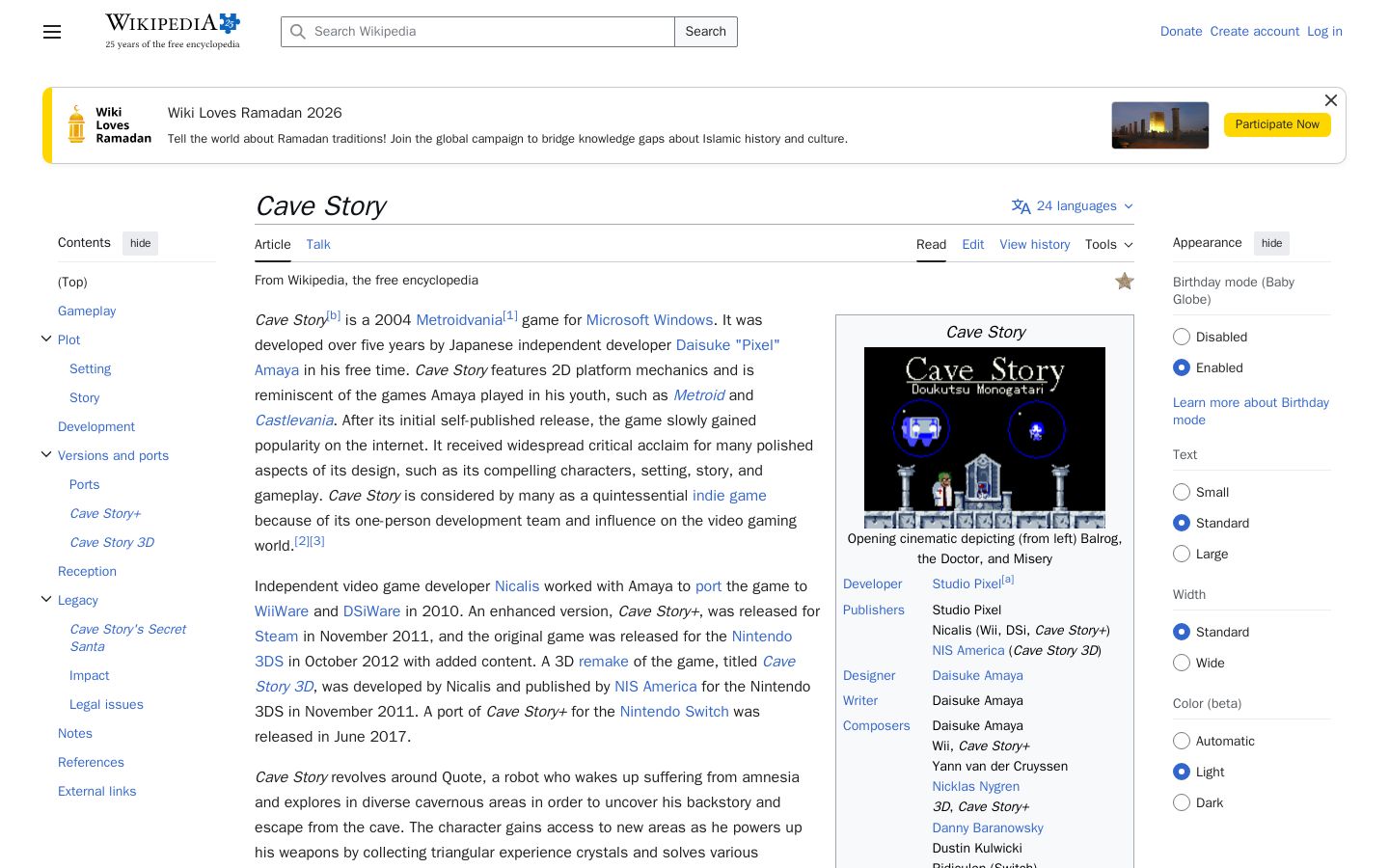Switch to the Article tab
This screenshot has width=1389, height=868.
tap(273, 245)
